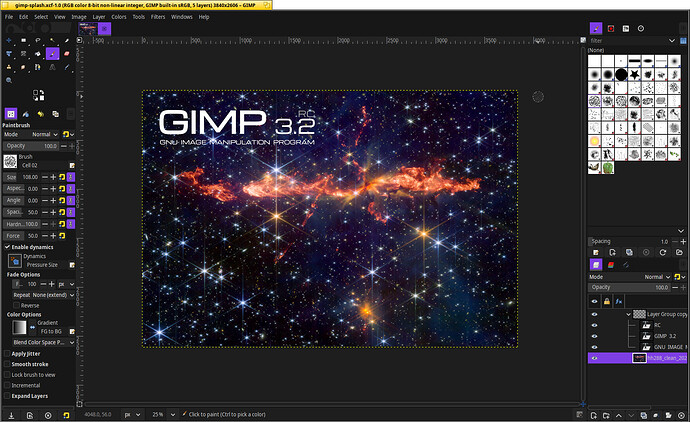Decrease brush Angle with minus button
Screen dimensions: 690x422
(x=45, y=200)
